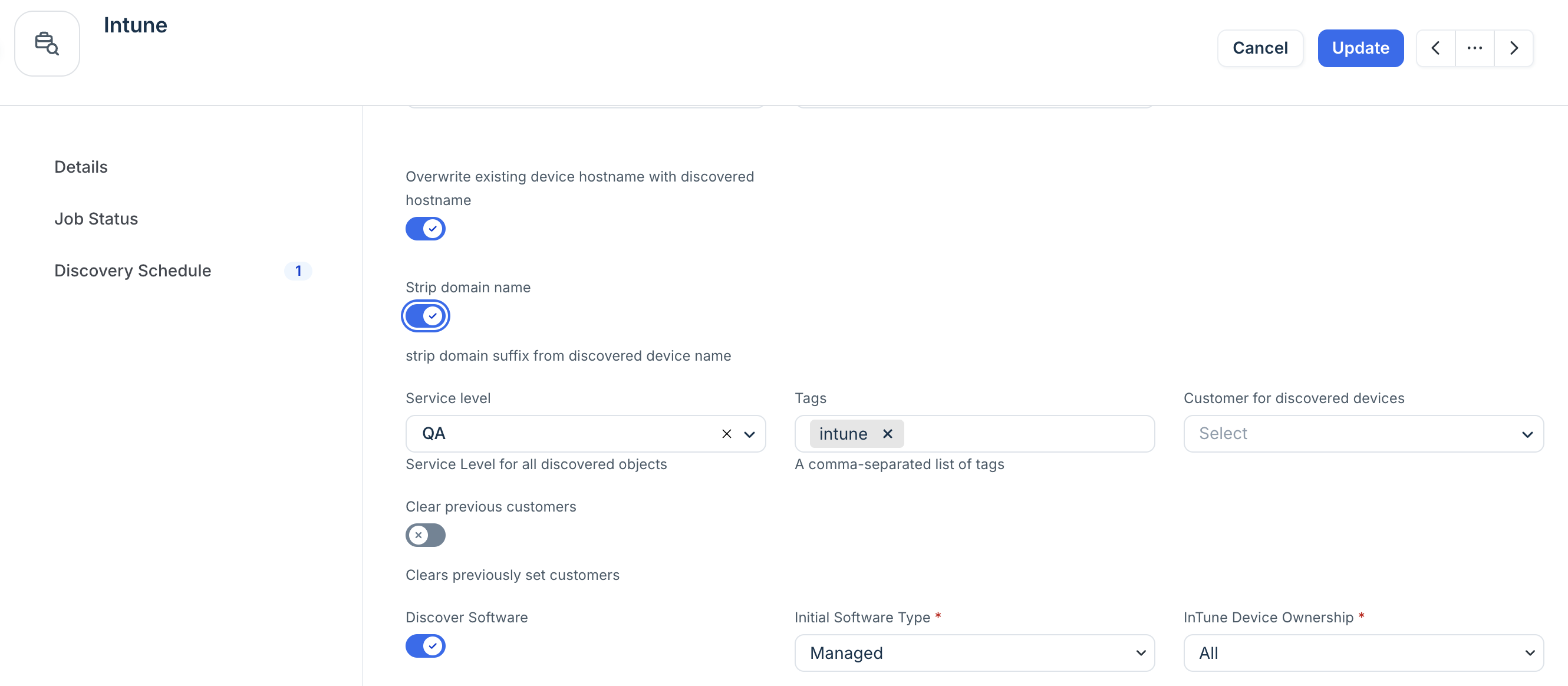This screenshot has height=686, width=1568.
Task: Go to previous record arrow
Action: (1435, 48)
